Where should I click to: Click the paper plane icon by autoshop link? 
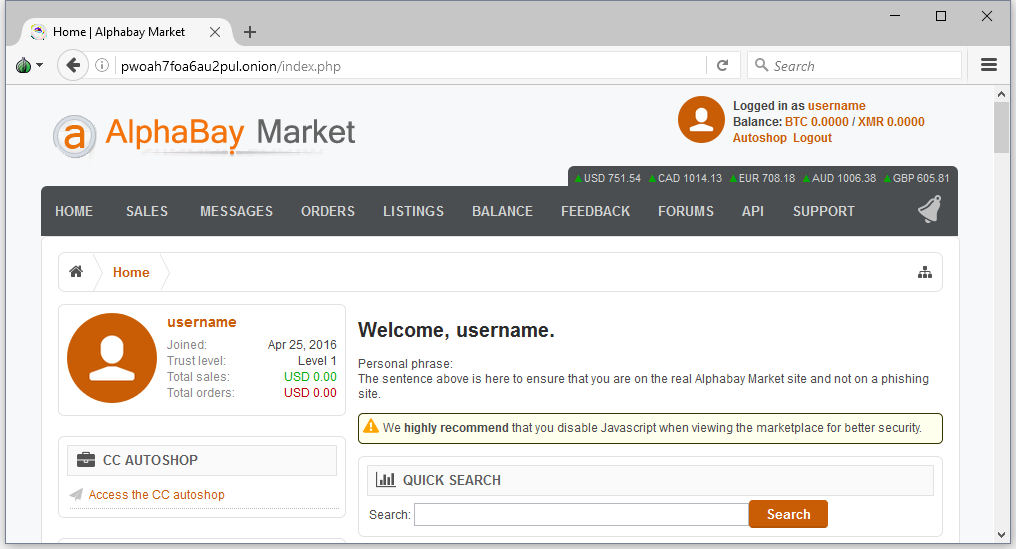coord(76,495)
